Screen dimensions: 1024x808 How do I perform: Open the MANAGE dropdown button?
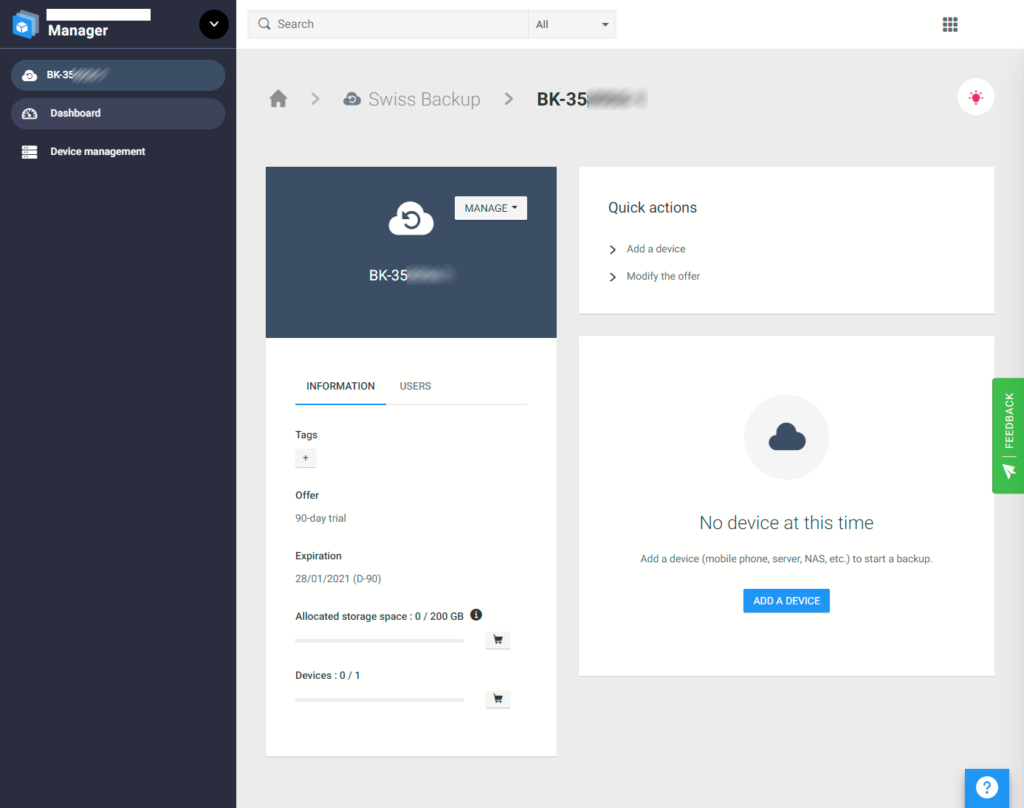(490, 208)
